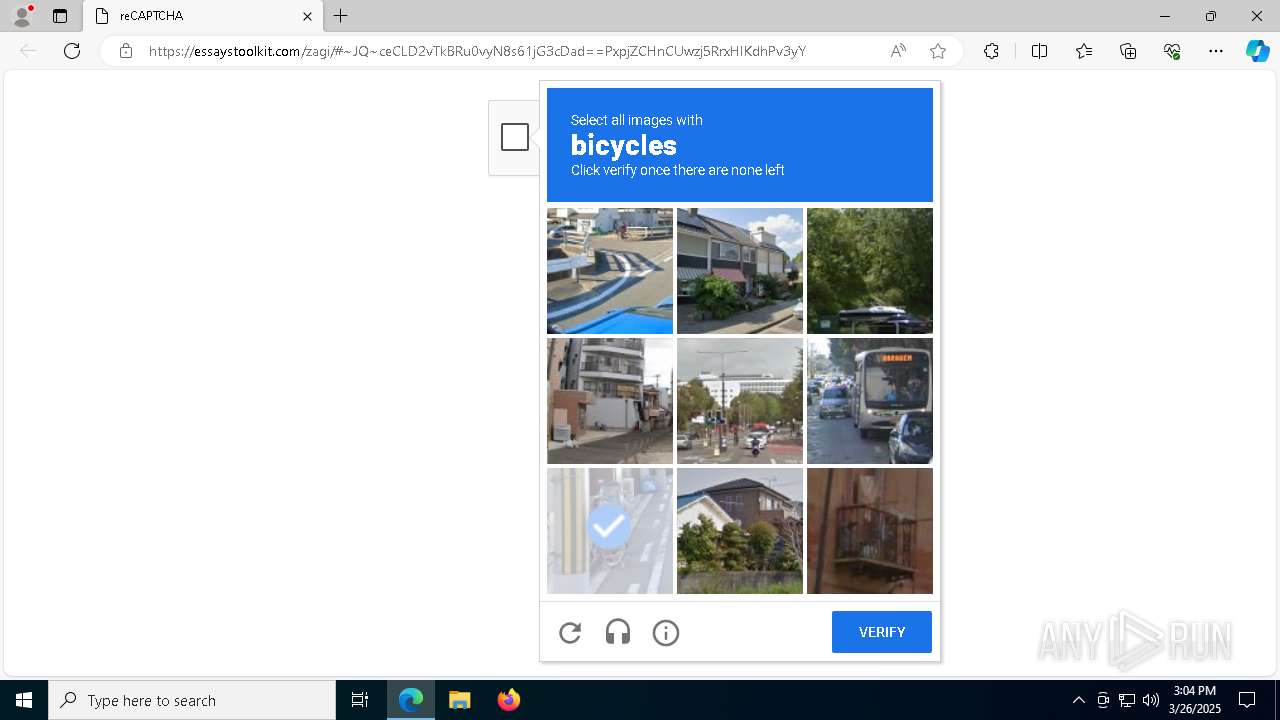Select the bus in traffic tile

[x=870, y=401]
